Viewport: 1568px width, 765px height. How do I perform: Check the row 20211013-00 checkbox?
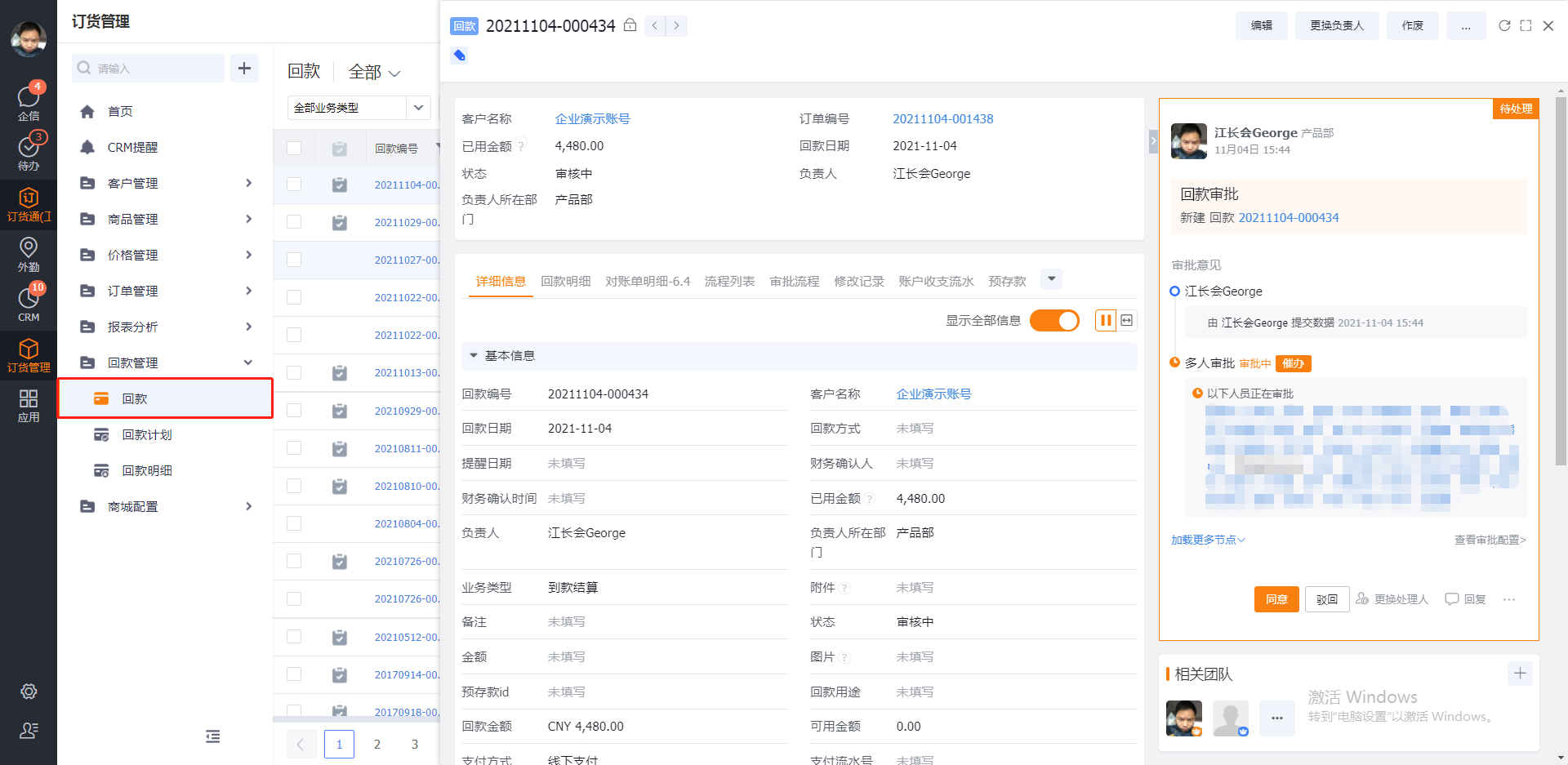(x=294, y=372)
